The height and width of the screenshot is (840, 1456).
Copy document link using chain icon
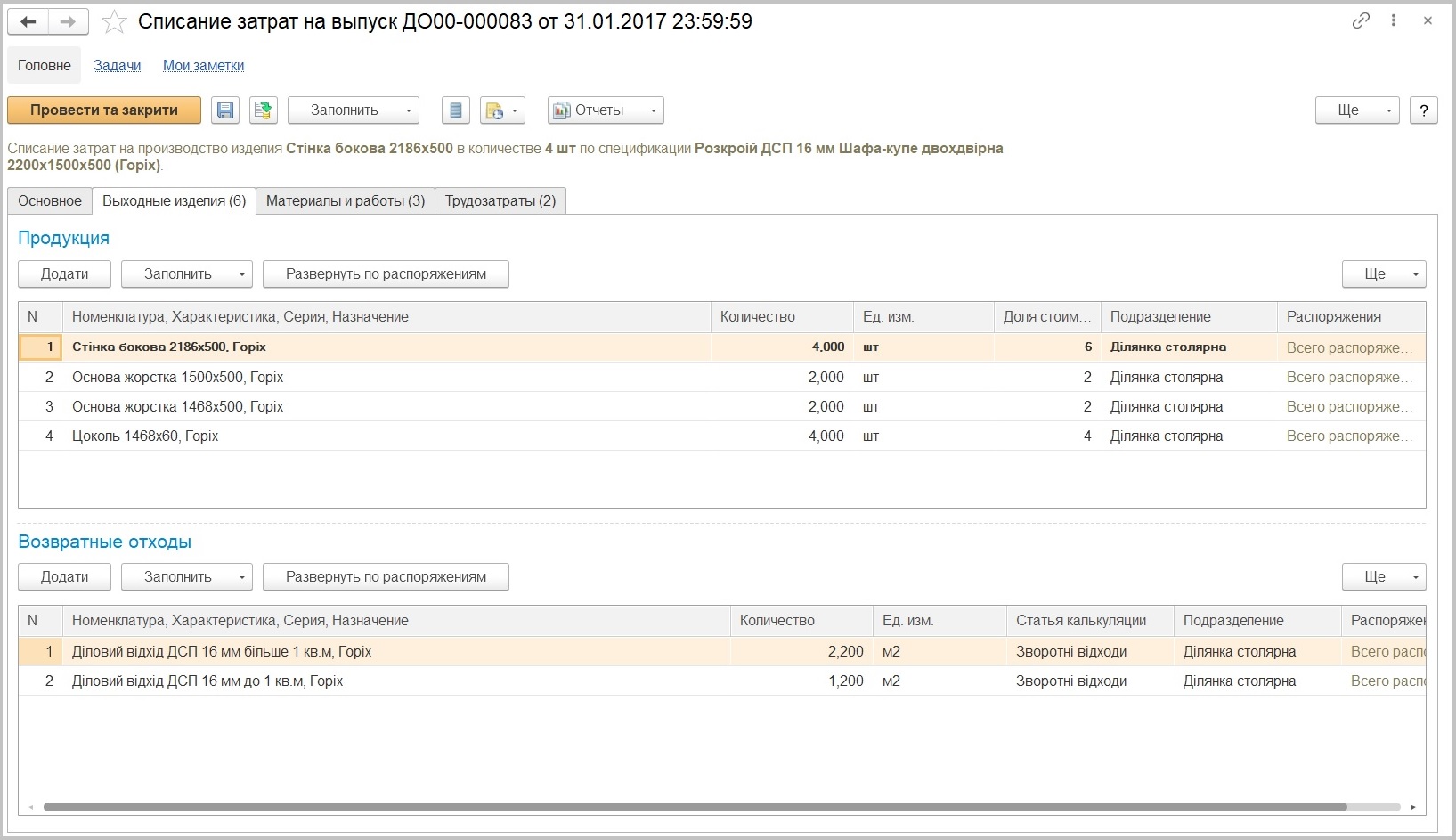[1361, 20]
